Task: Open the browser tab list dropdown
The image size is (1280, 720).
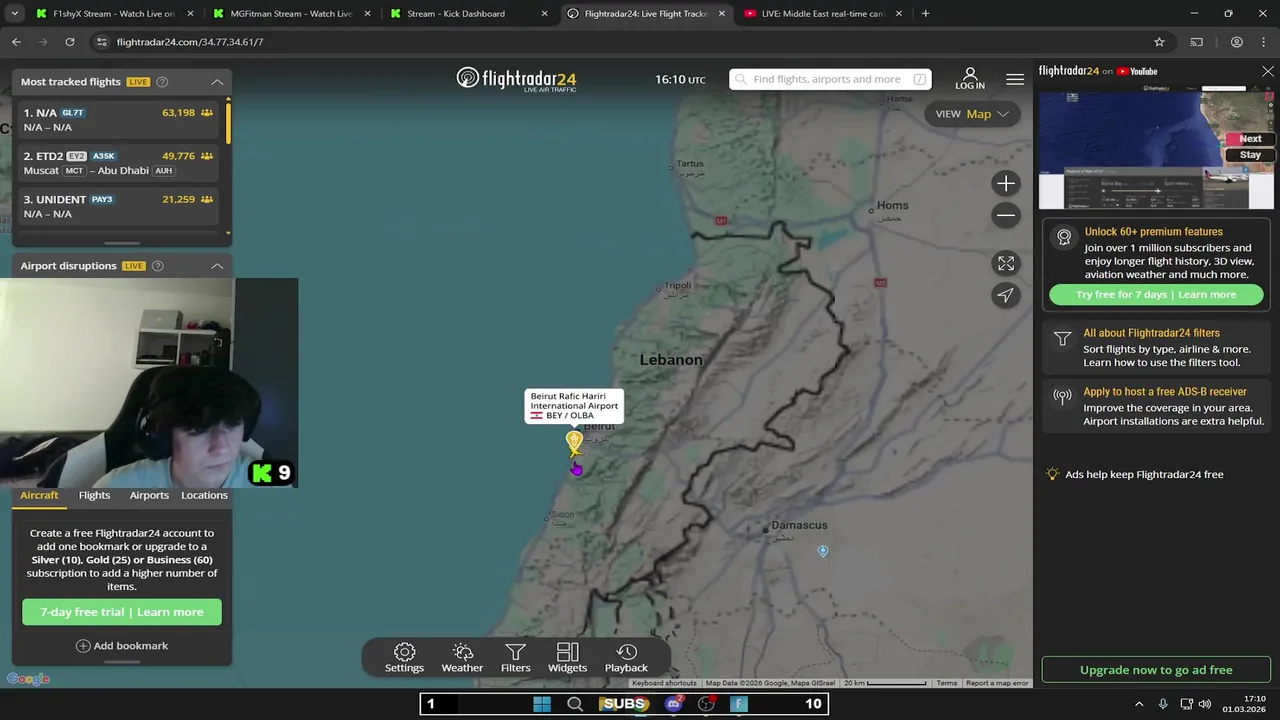Action: [14, 14]
